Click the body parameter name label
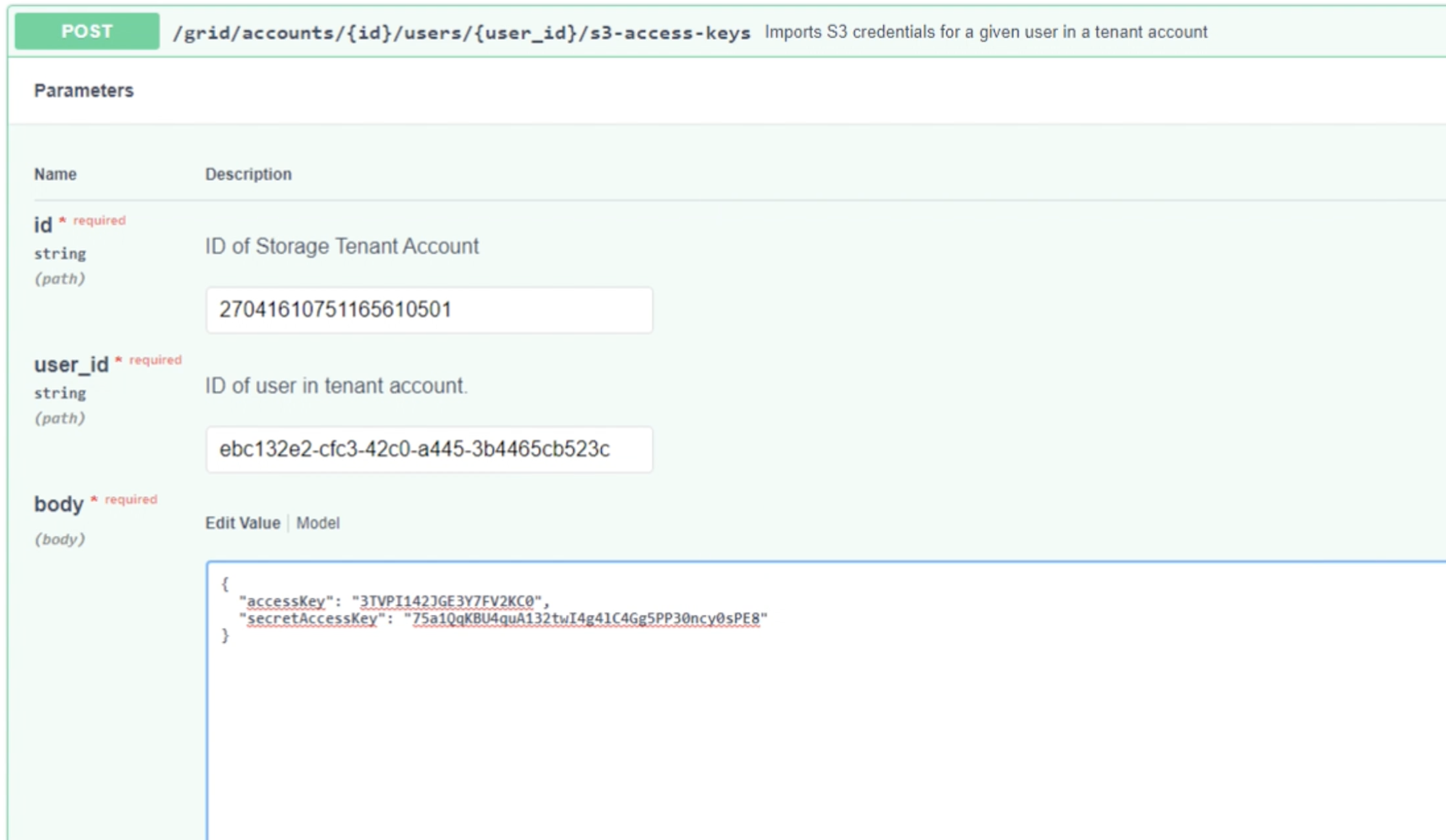 (x=58, y=504)
